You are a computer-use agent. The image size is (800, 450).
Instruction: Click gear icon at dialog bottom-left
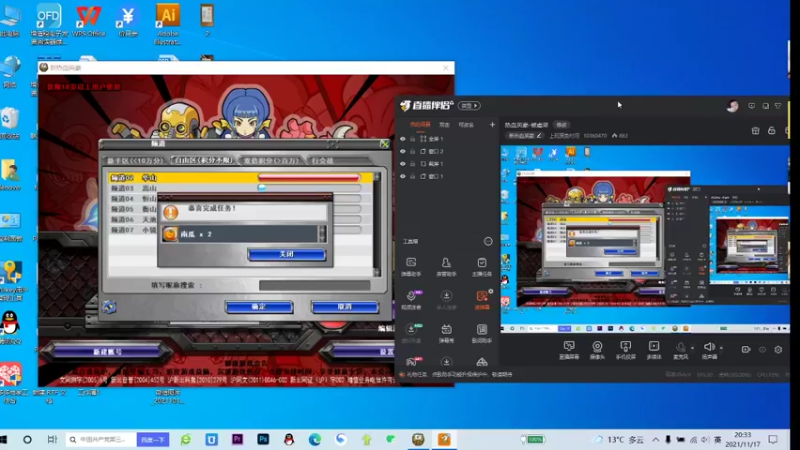click(x=109, y=307)
